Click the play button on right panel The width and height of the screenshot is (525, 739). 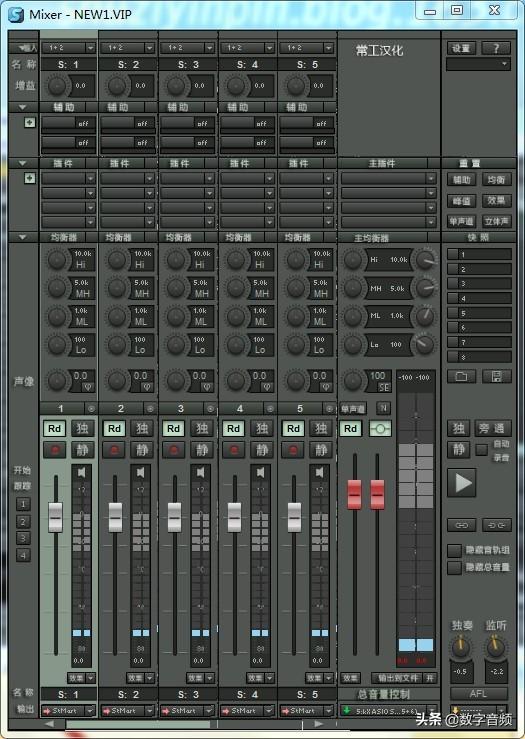click(462, 483)
